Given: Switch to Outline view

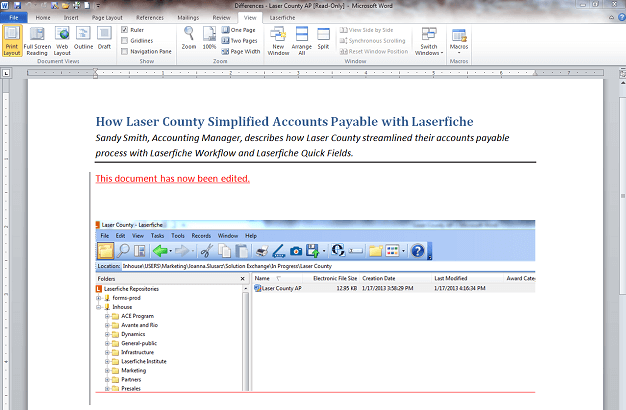Looking at the screenshot, I should 83,38.
